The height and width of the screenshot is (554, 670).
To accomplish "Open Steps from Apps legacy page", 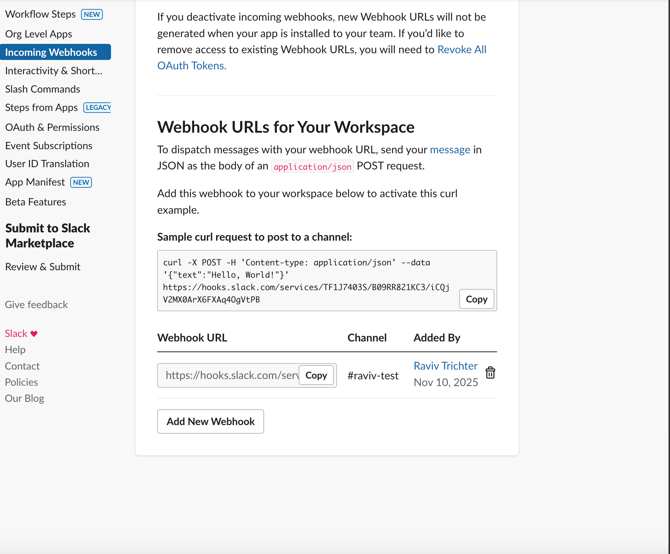I will pyautogui.click(x=41, y=108).
